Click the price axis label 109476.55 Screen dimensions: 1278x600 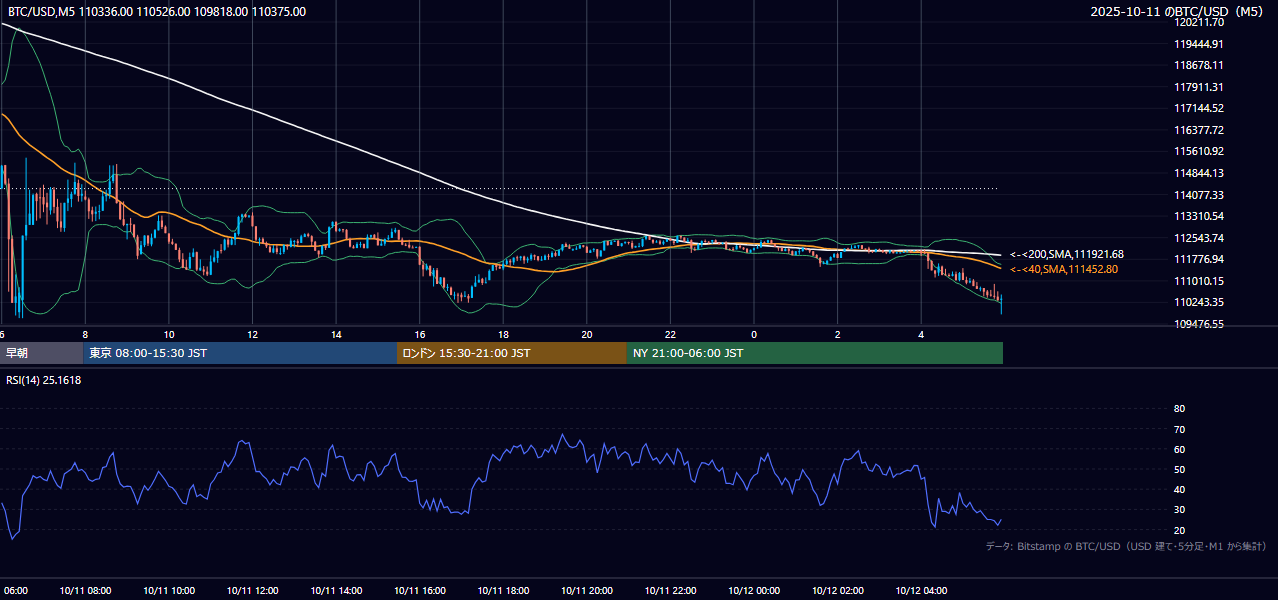point(1198,324)
